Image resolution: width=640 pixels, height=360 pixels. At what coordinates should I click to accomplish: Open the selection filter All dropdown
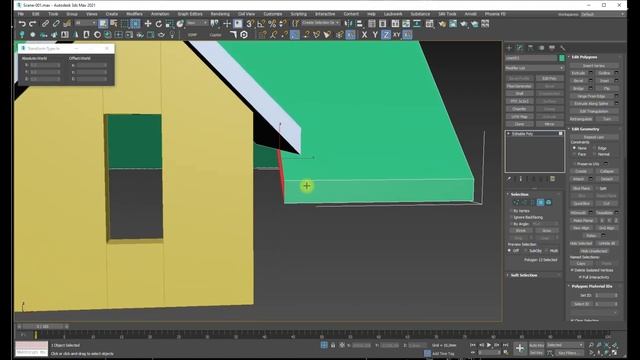pyautogui.click(x=86, y=23)
